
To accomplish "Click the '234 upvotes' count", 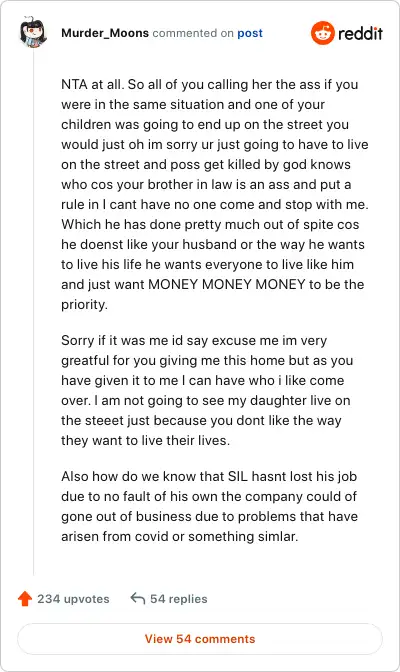I will pyautogui.click(x=73, y=599).
